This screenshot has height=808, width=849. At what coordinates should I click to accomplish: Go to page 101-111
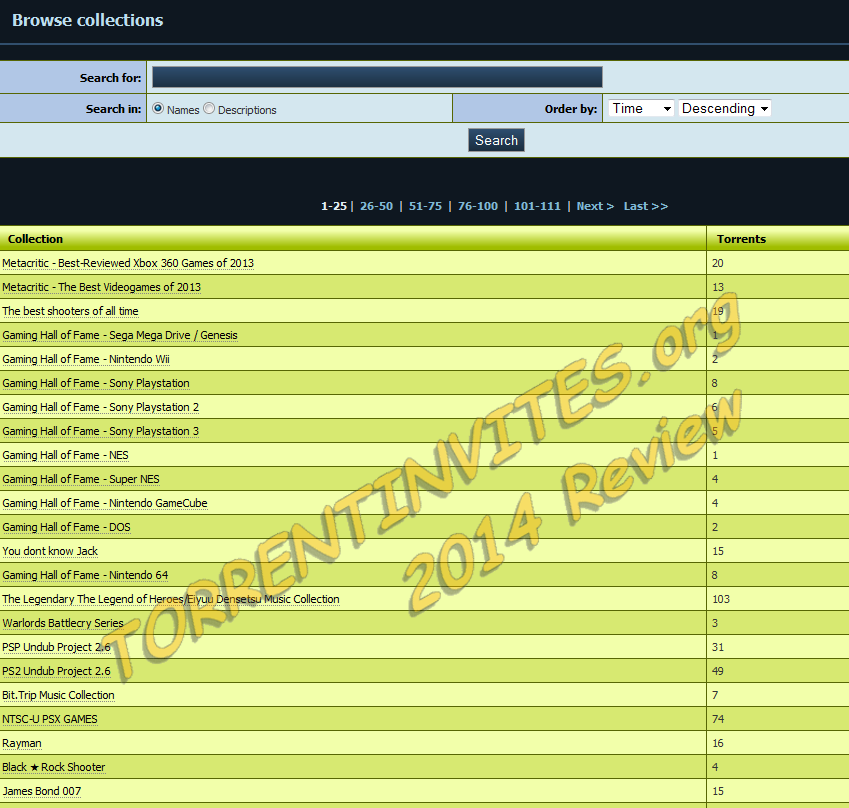[x=537, y=206]
